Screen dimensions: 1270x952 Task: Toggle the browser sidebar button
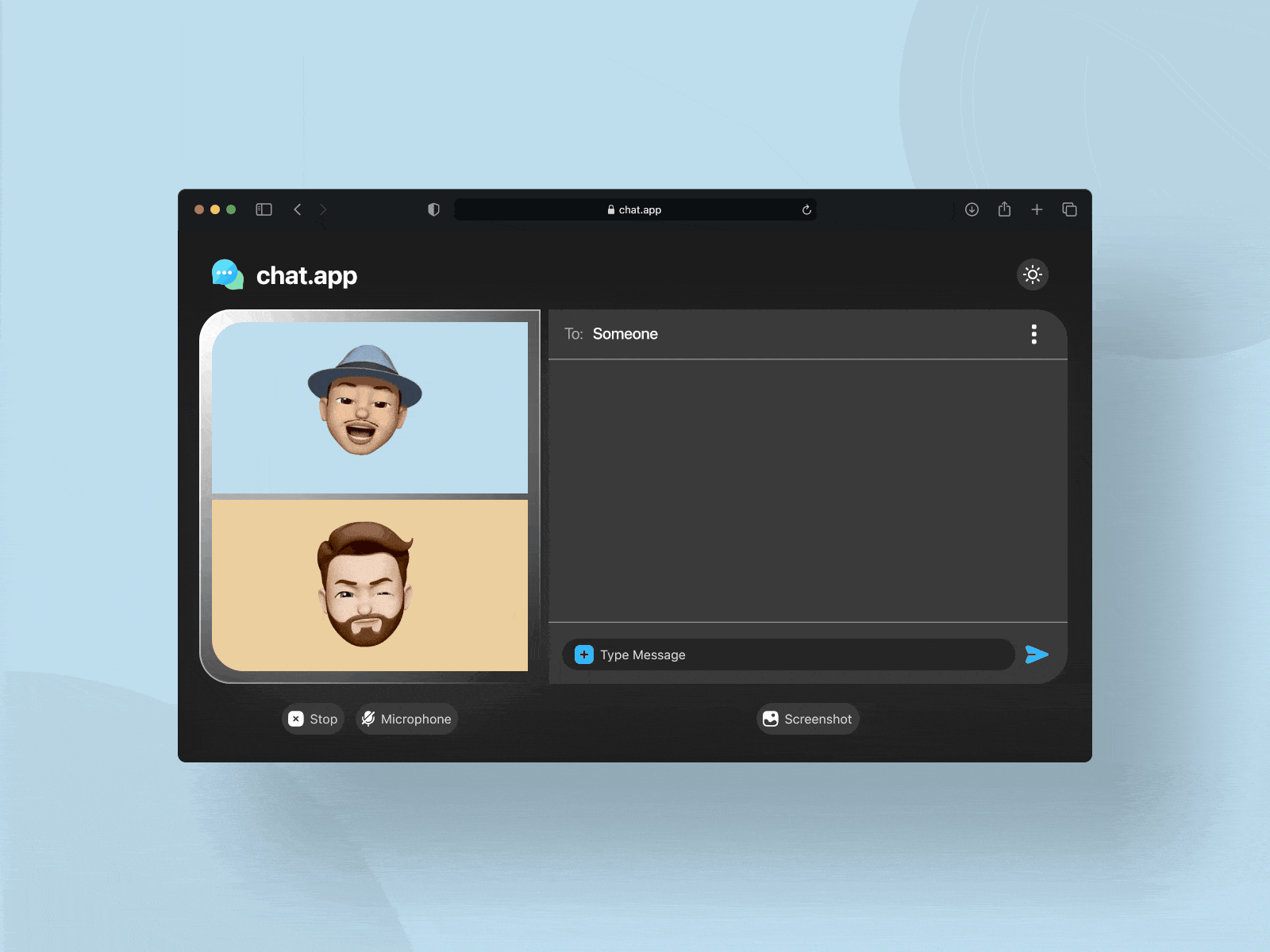click(x=264, y=209)
